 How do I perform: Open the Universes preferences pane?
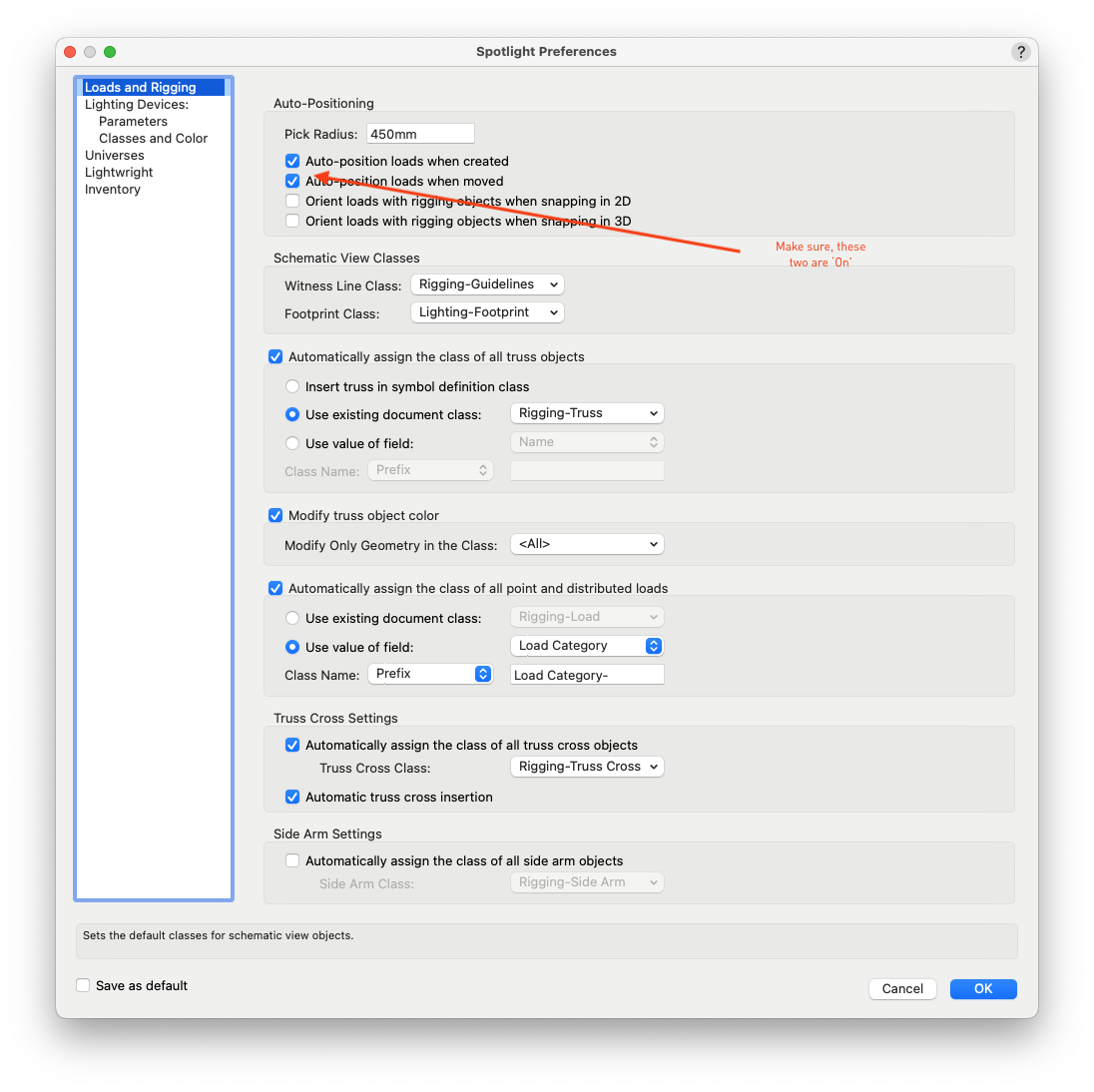(114, 156)
